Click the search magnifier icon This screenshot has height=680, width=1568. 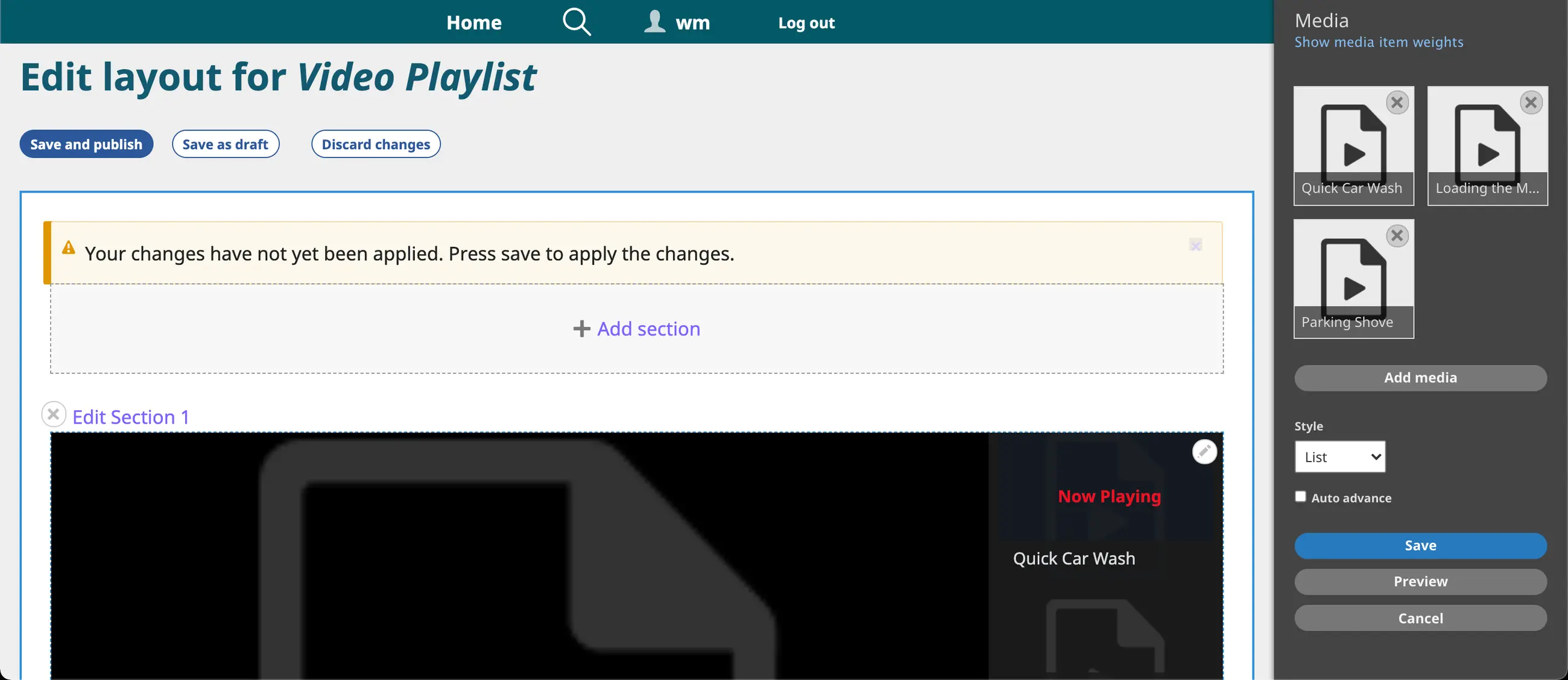pyautogui.click(x=576, y=22)
